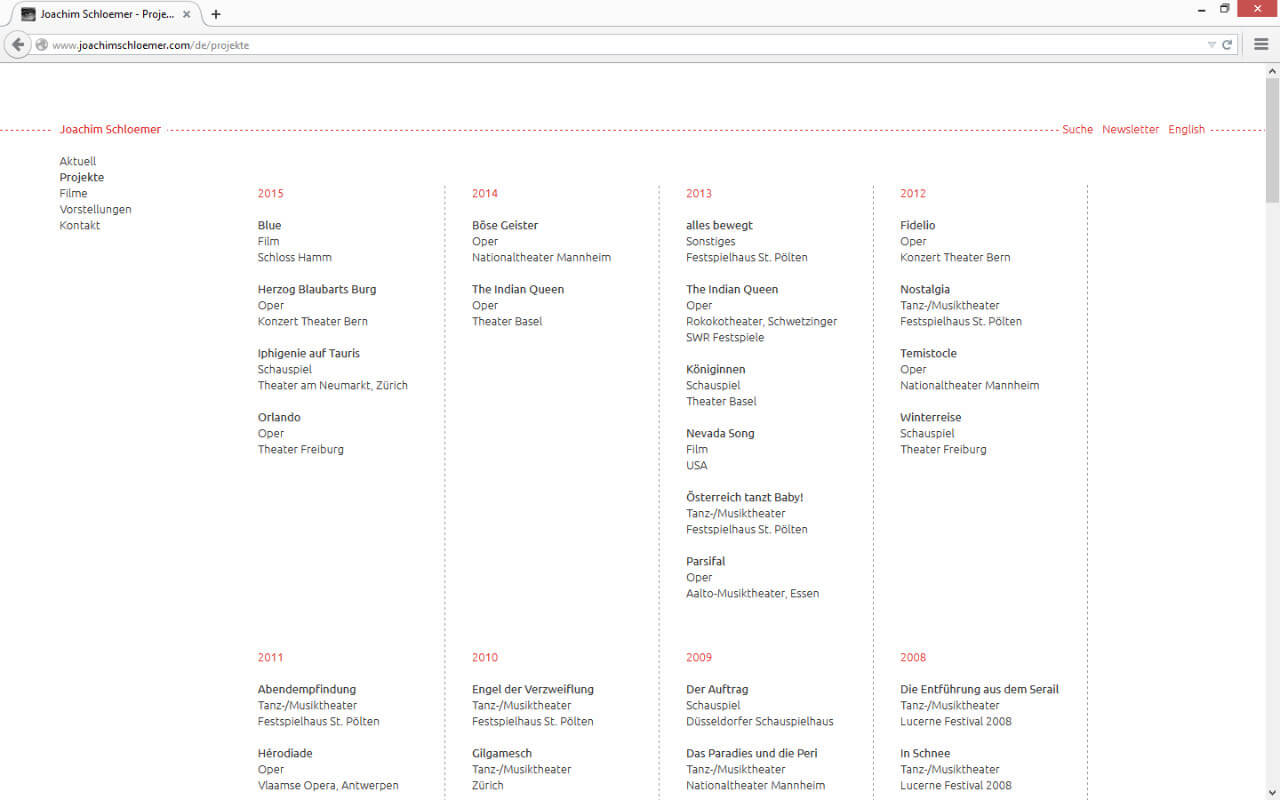Open the Newsletter link

(1130, 129)
